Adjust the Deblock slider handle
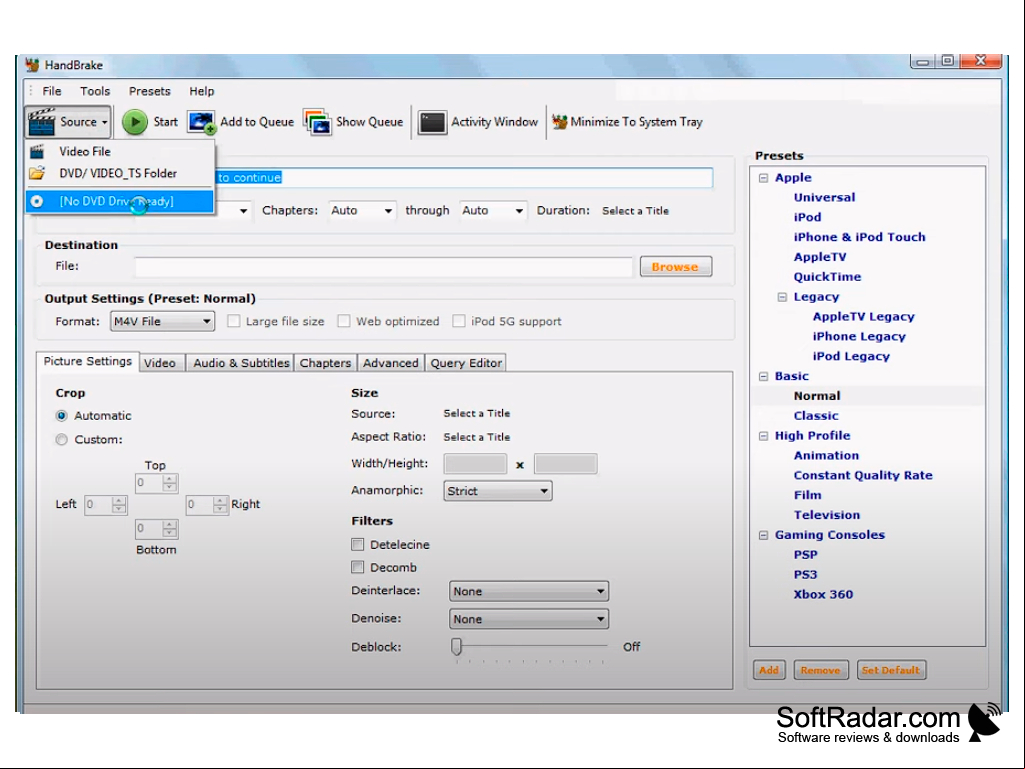The image size is (1025, 769). tap(456, 646)
